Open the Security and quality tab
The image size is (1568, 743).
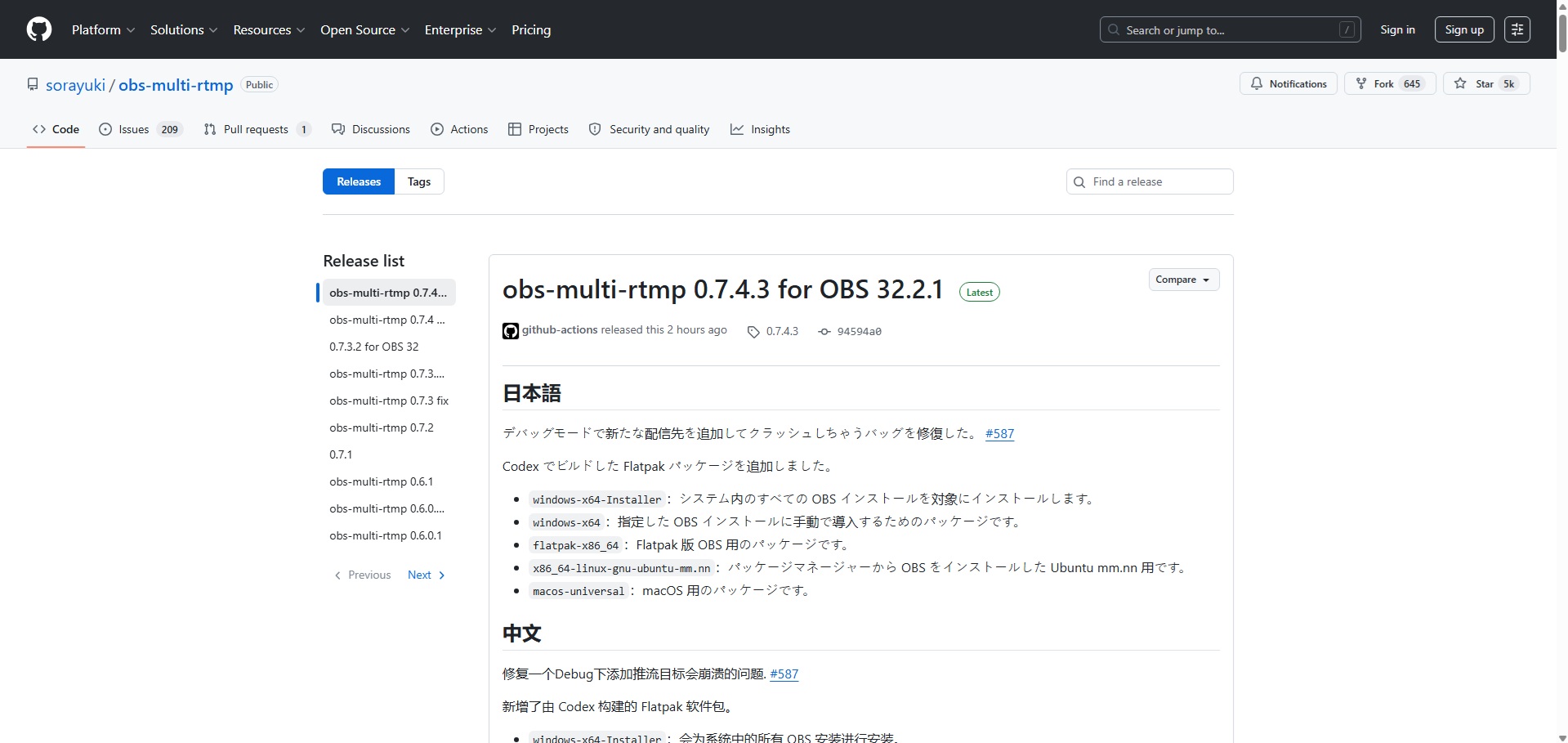(x=650, y=129)
